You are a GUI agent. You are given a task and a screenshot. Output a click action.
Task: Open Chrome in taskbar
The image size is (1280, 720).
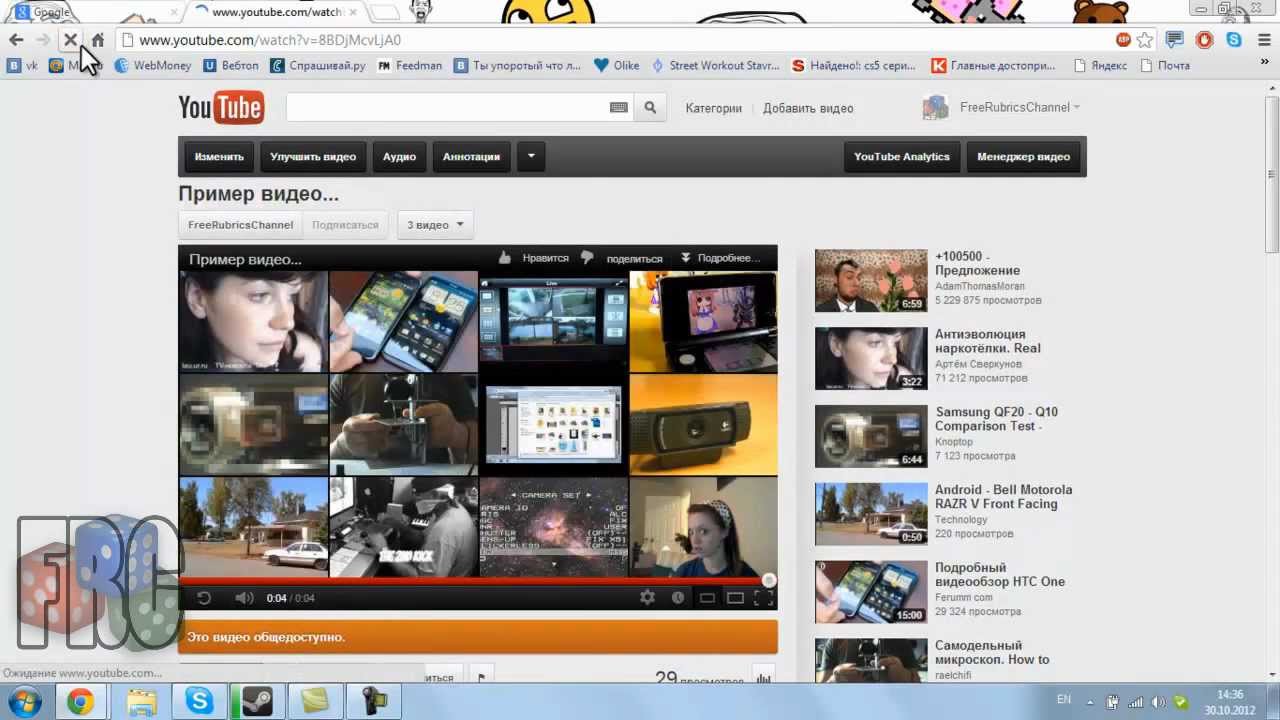click(81, 702)
